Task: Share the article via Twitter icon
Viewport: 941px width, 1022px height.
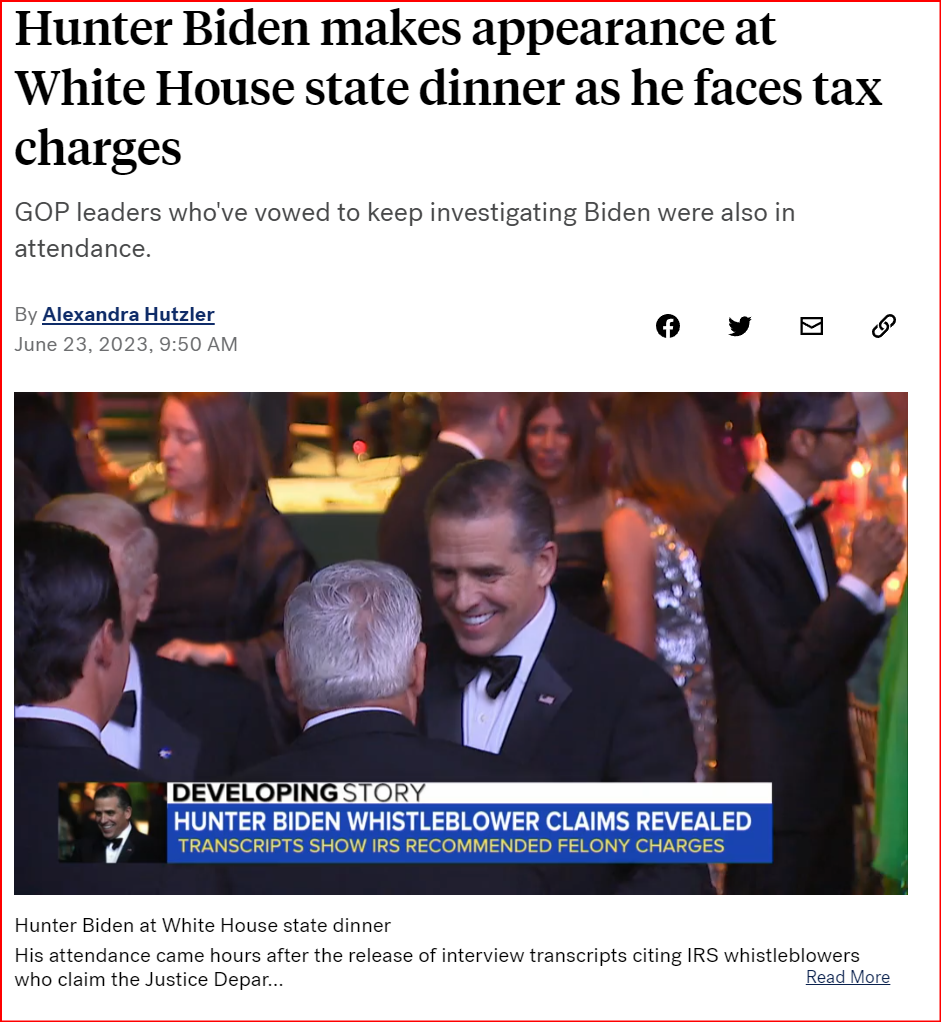Action: pyautogui.click(x=740, y=325)
